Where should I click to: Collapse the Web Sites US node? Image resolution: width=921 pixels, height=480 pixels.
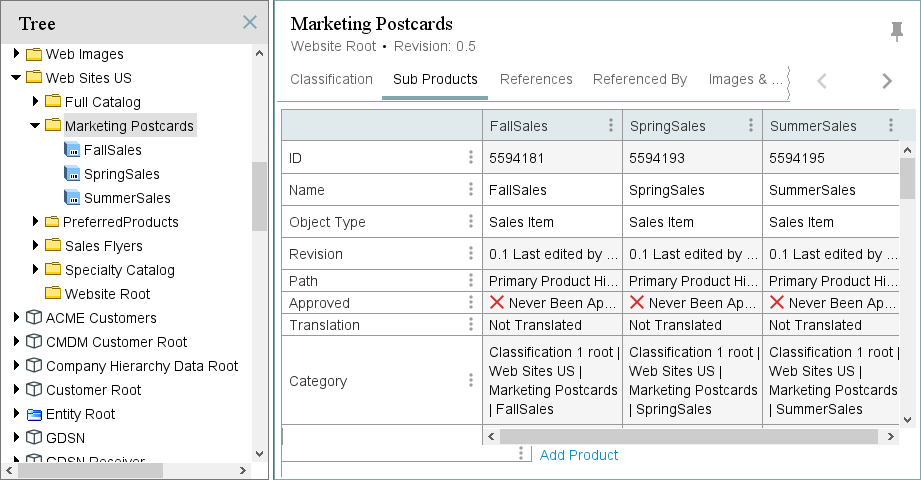pyautogui.click(x=16, y=78)
